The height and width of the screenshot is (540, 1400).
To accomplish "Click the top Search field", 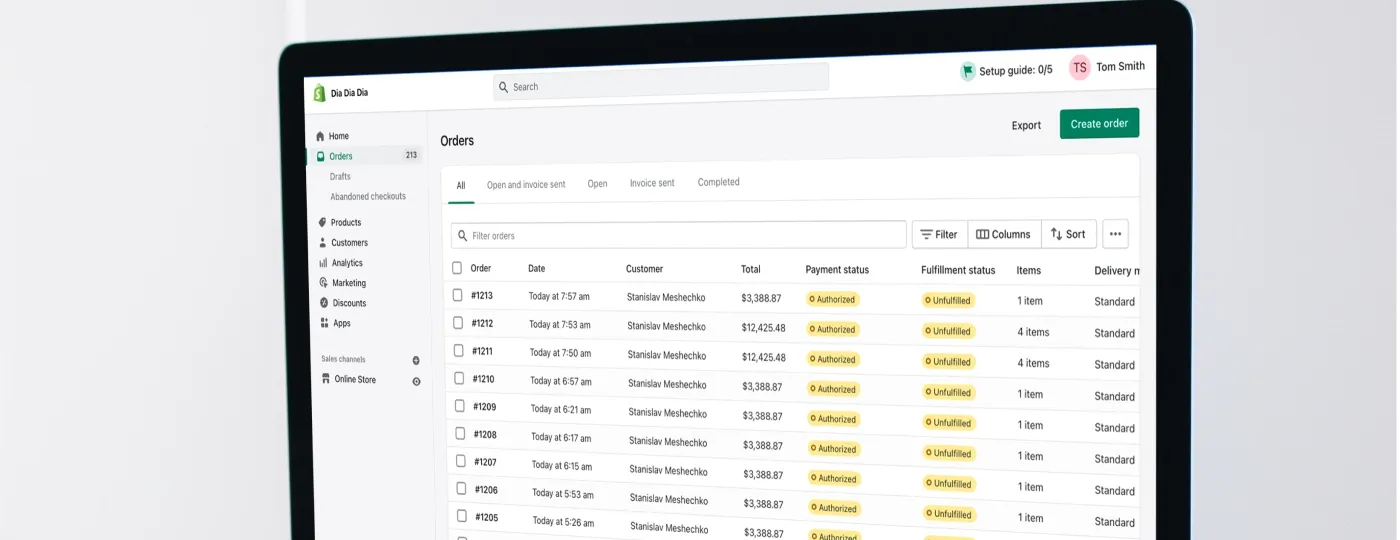I will click(x=661, y=83).
